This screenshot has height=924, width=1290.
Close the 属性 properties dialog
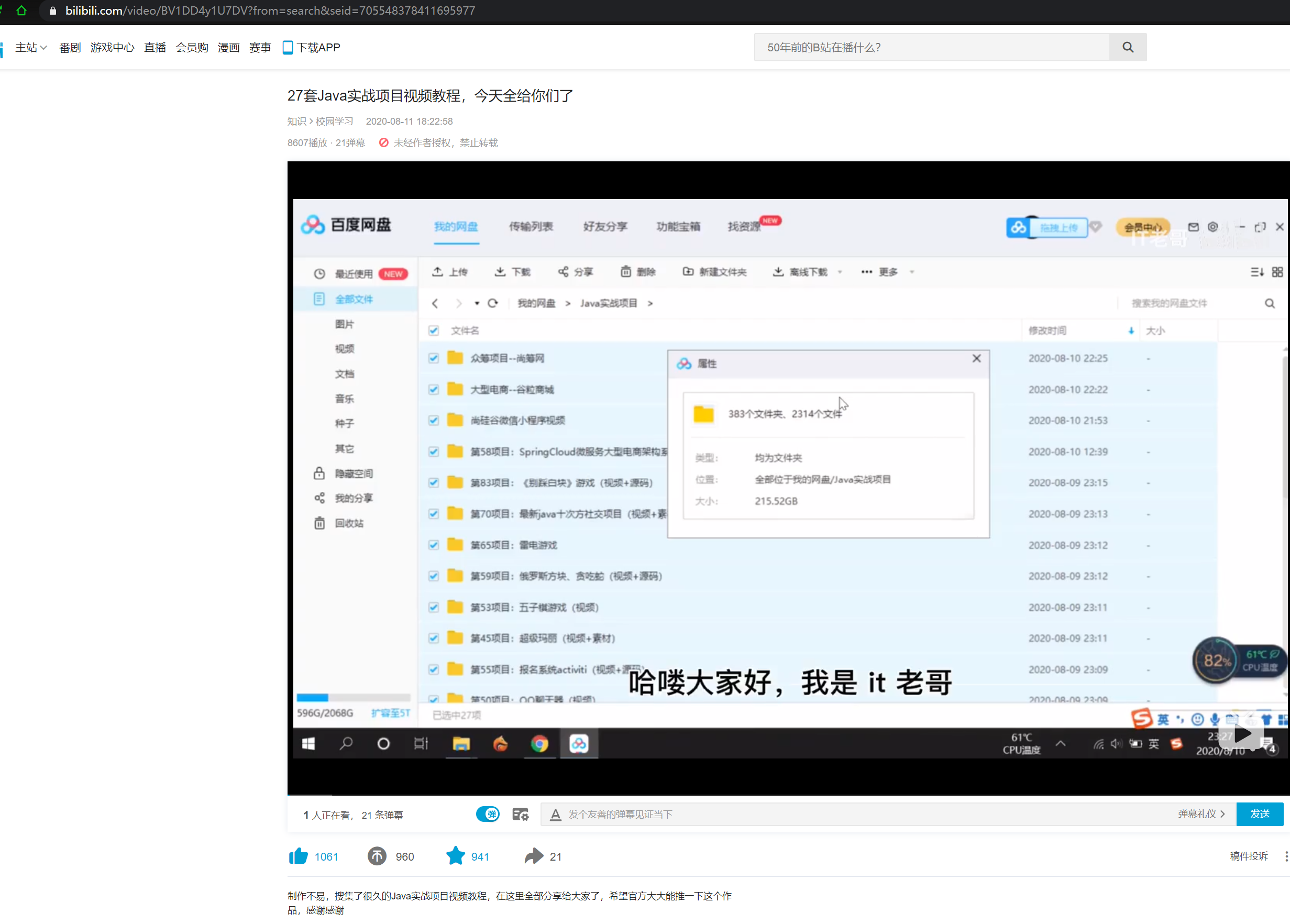977,358
